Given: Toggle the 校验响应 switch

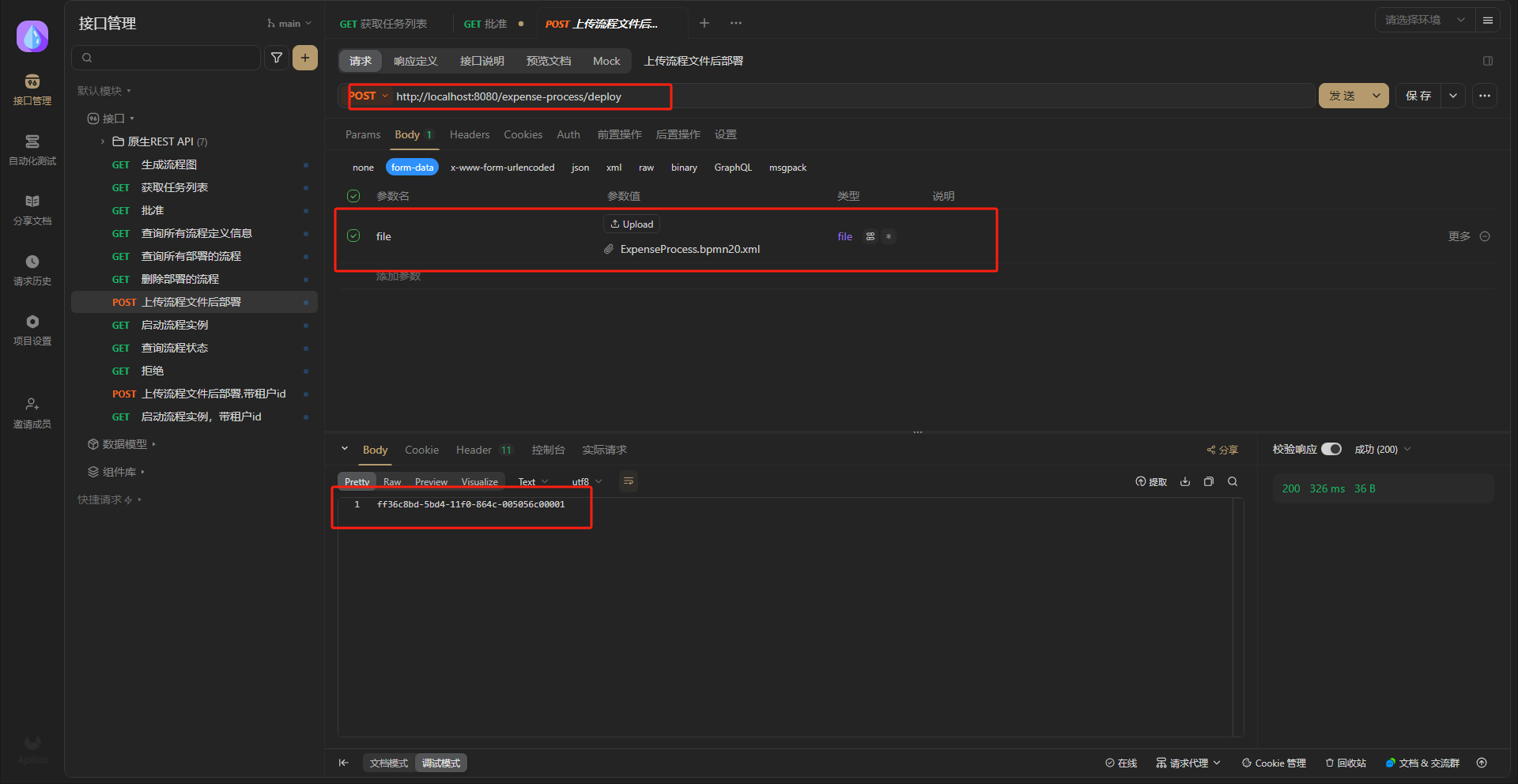Looking at the screenshot, I should [1331, 449].
